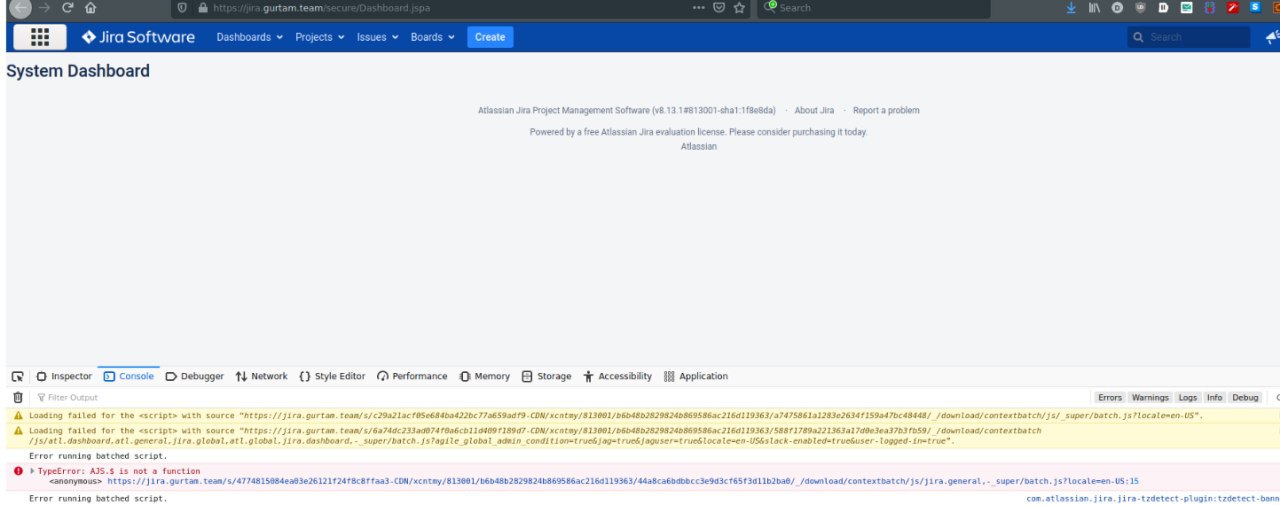Screen dimensions: 1280x505
Task: Open the Jira feedback megaphone icon
Action: pyautogui.click(x=1272, y=37)
